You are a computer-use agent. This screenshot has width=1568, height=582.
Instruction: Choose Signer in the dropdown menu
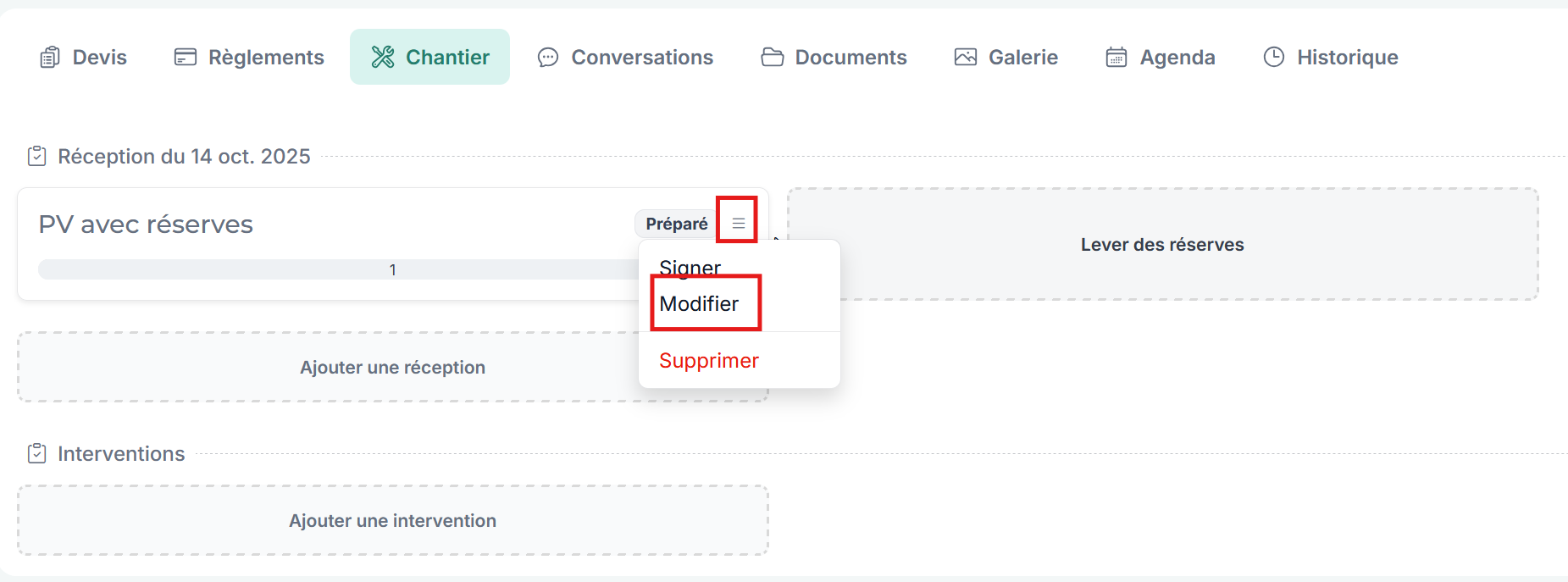(690, 269)
